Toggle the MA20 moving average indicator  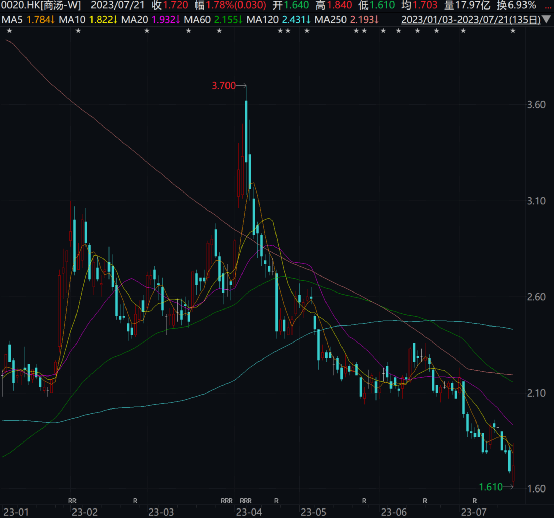coord(151,19)
